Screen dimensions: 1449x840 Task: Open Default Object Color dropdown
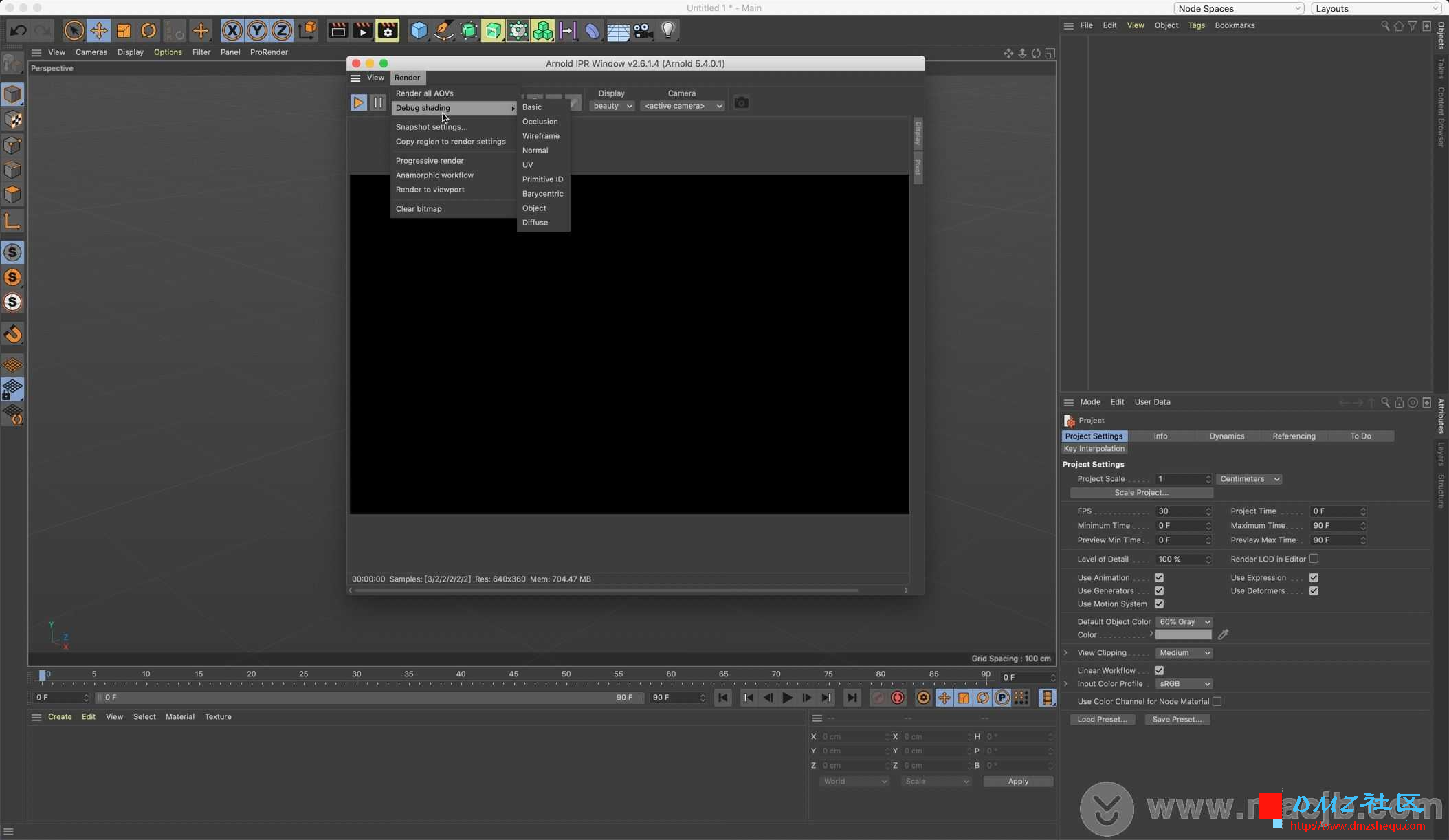(x=1184, y=621)
